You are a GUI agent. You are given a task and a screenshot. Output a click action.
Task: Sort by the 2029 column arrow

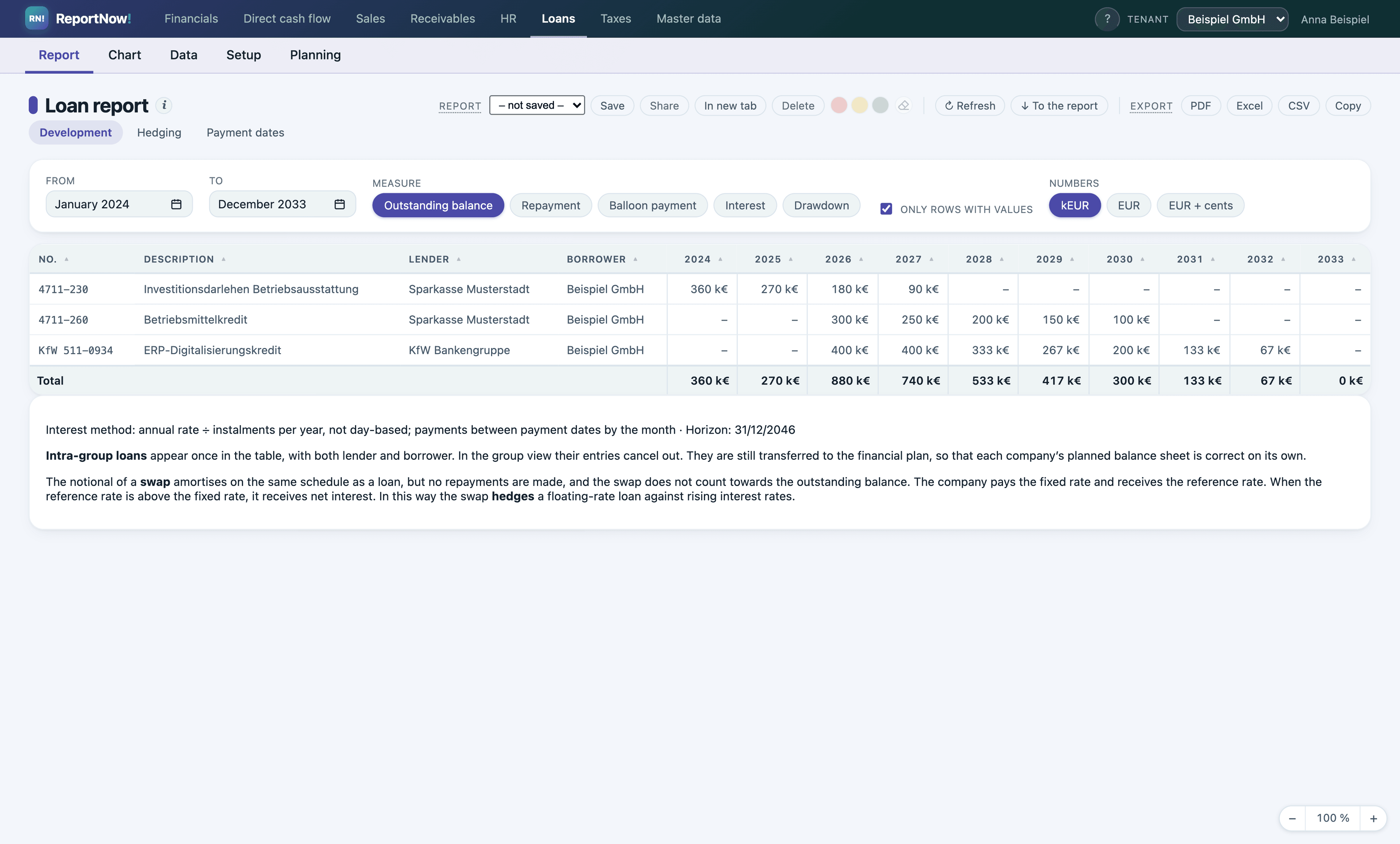[1072, 259]
